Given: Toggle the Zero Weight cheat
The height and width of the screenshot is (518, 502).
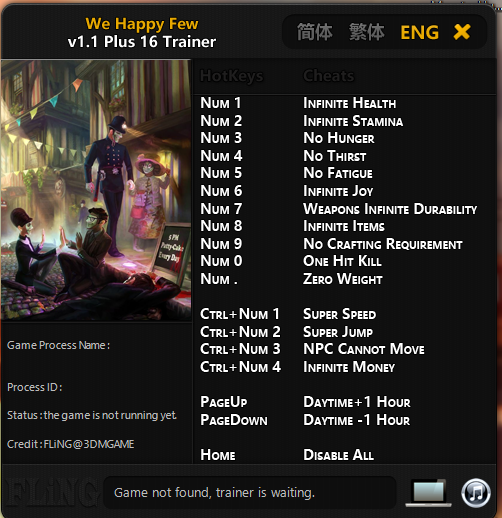Looking at the screenshot, I should point(343,279).
